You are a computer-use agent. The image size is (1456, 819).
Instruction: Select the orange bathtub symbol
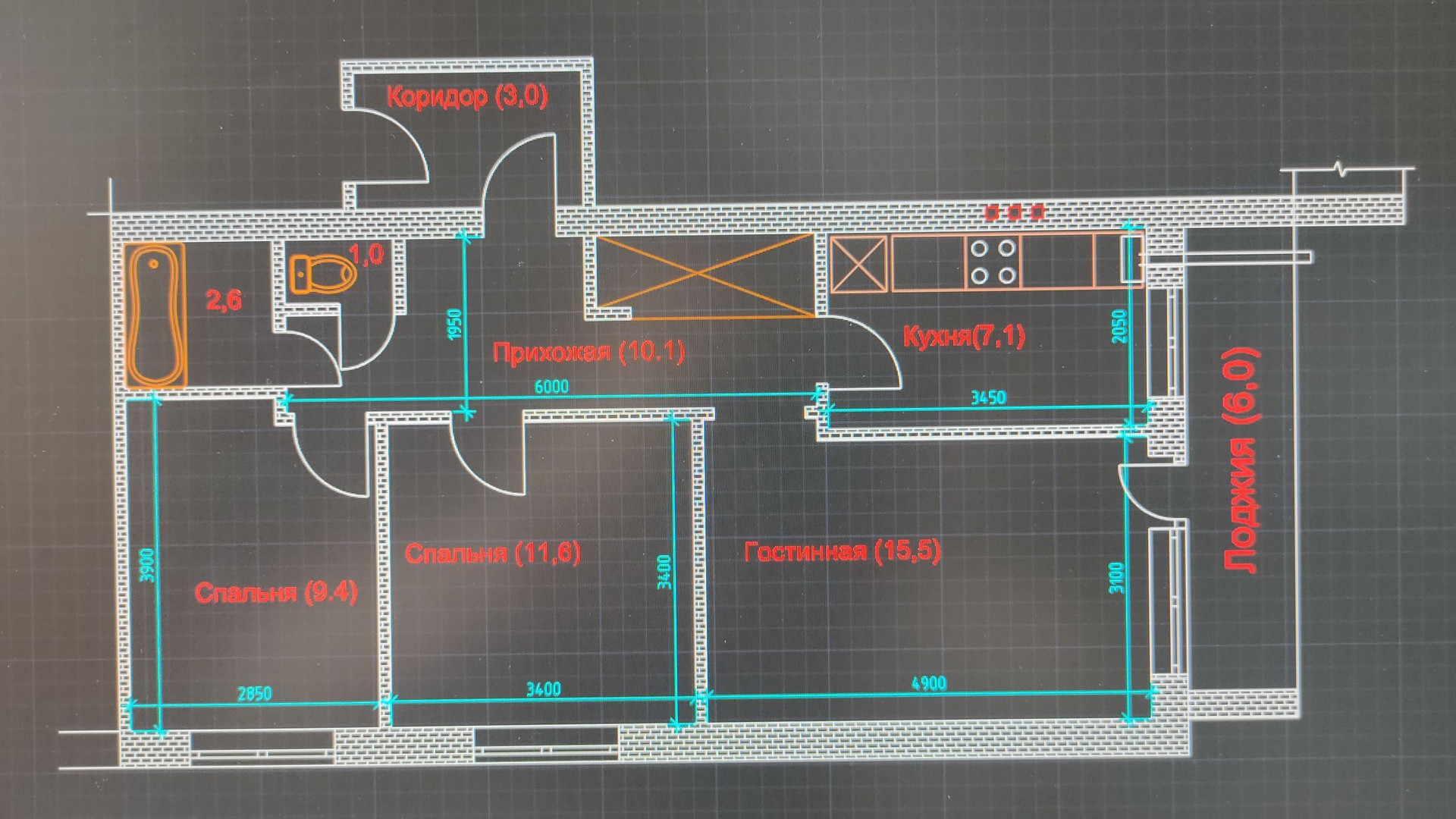pos(155,315)
